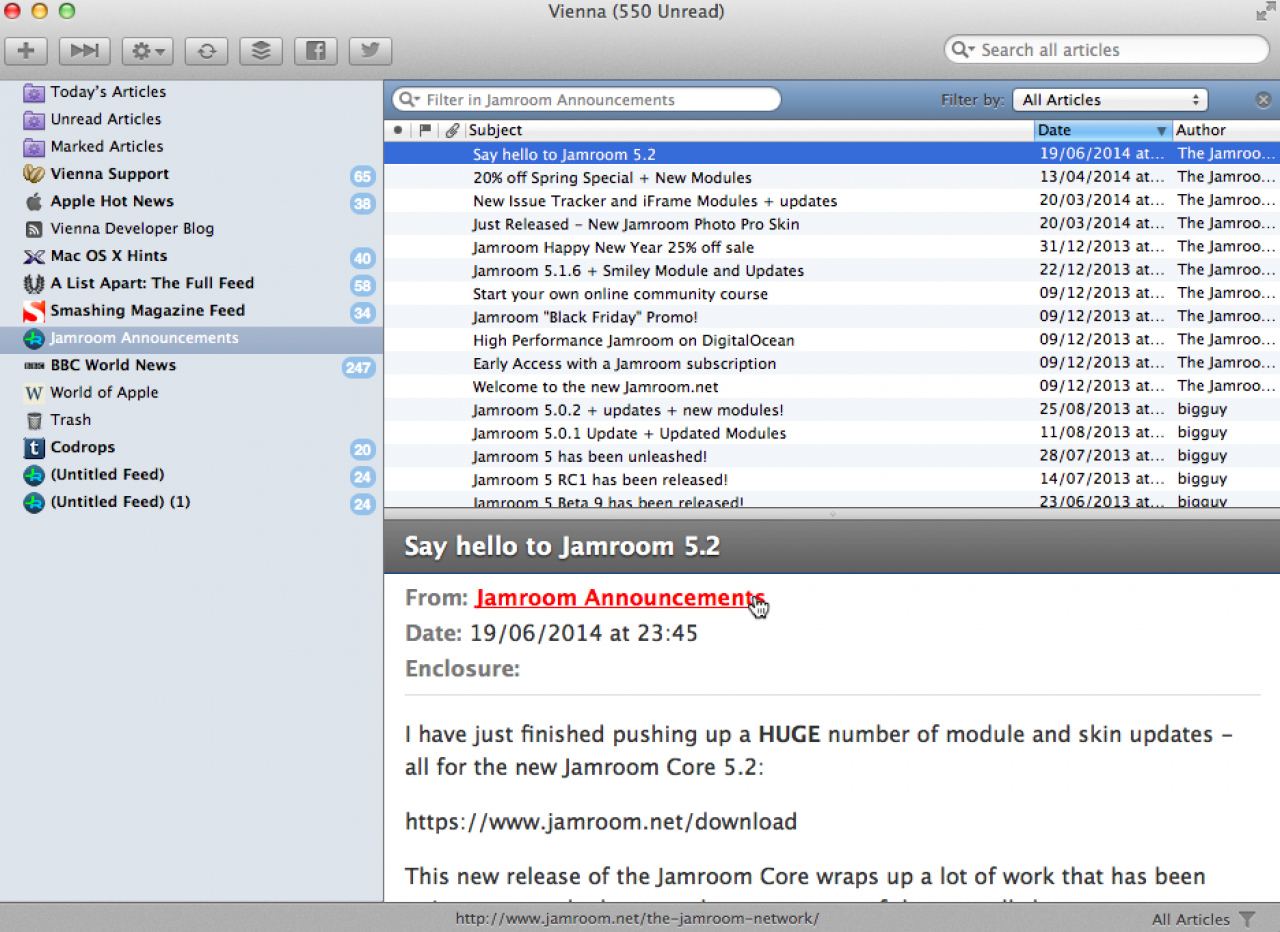Screen dimensions: 1280x932
Task: Open the search magnifier options in Search all articles
Action: [x=963, y=50]
